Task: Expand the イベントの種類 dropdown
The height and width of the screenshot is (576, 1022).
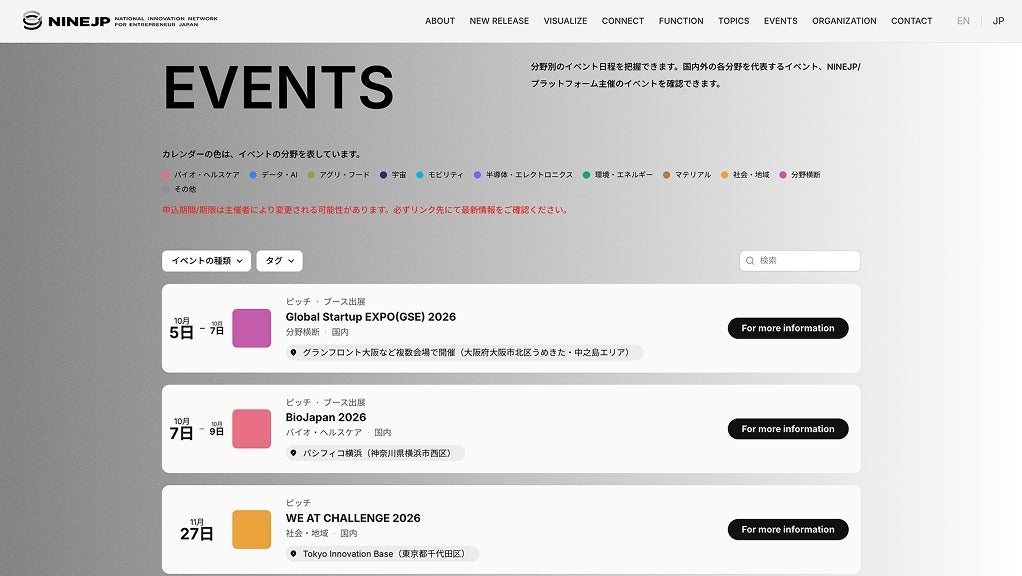Action: tap(207, 261)
